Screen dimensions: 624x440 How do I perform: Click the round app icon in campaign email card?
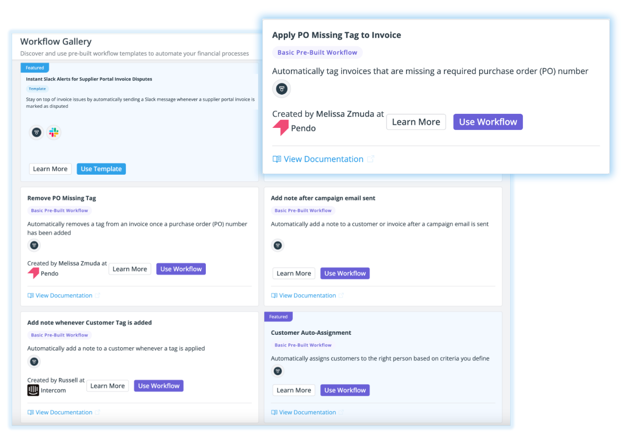[278, 245]
